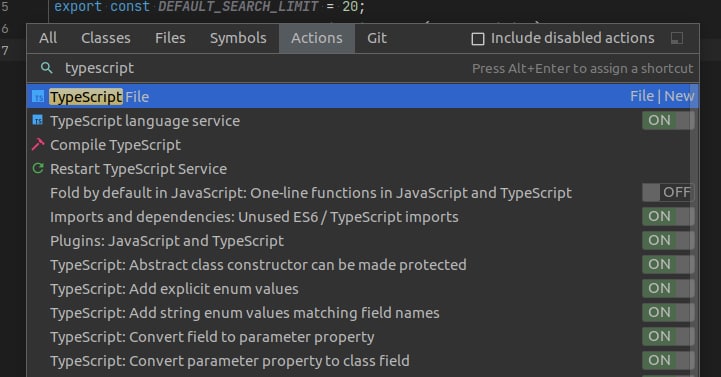Viewport: 721px width, 377px height.
Task: Run the Restart TypeScript Service action
Action: (x=362, y=169)
